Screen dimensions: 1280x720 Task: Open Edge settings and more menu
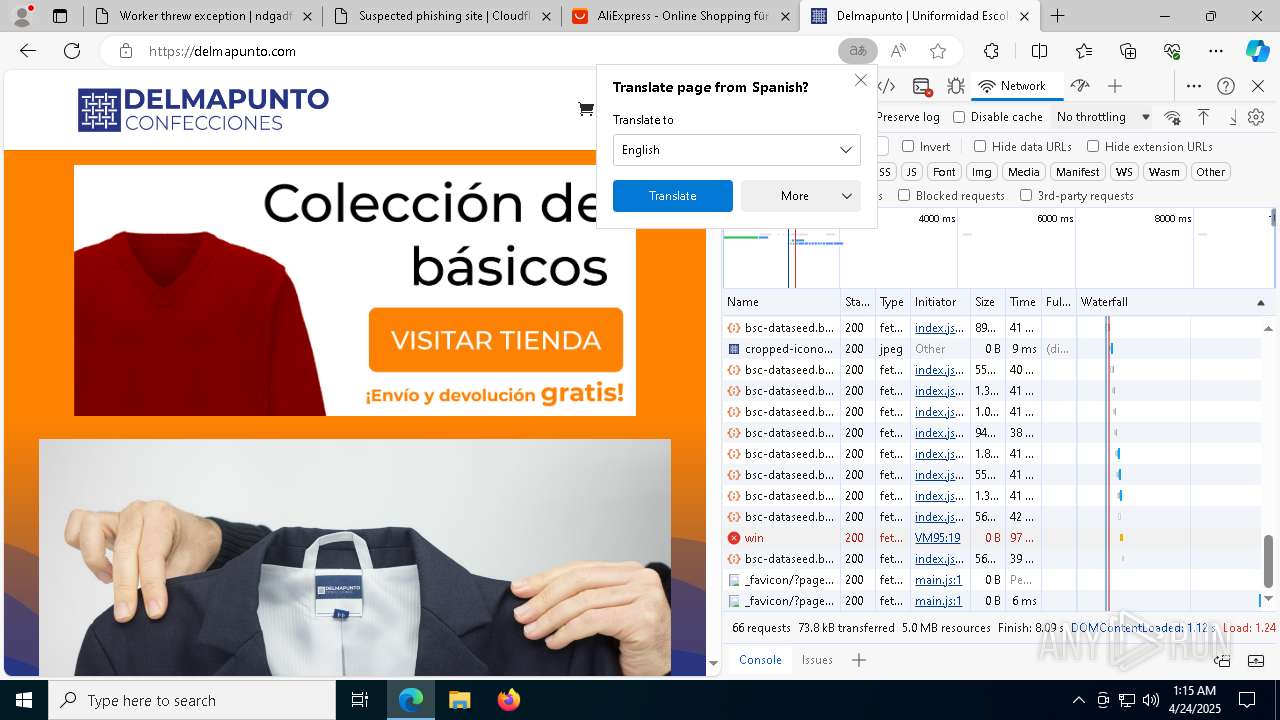(x=1216, y=51)
